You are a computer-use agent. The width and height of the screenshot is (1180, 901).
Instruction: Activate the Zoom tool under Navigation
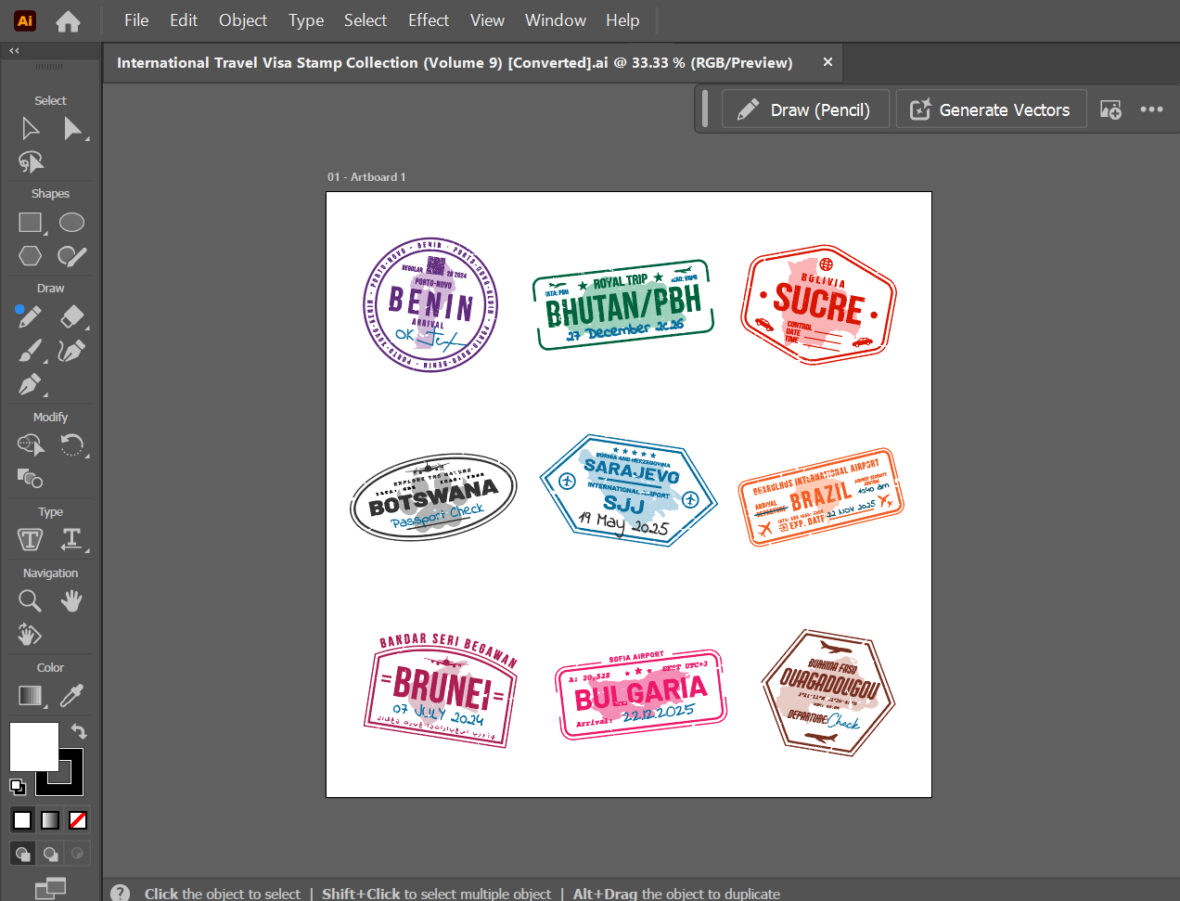tap(30, 600)
